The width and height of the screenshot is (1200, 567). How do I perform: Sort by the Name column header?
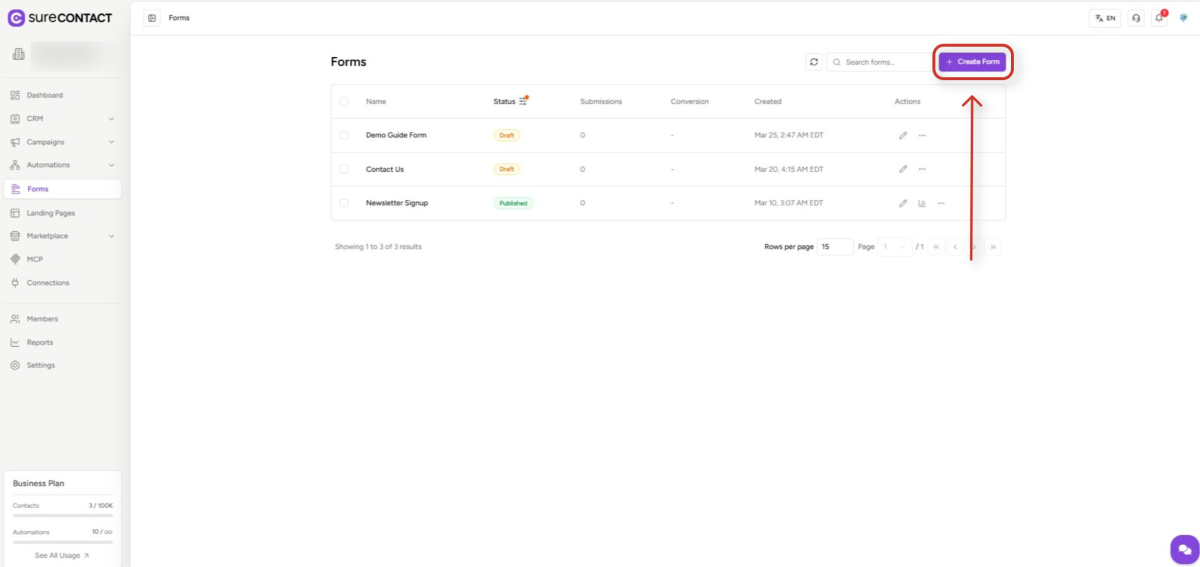376,101
